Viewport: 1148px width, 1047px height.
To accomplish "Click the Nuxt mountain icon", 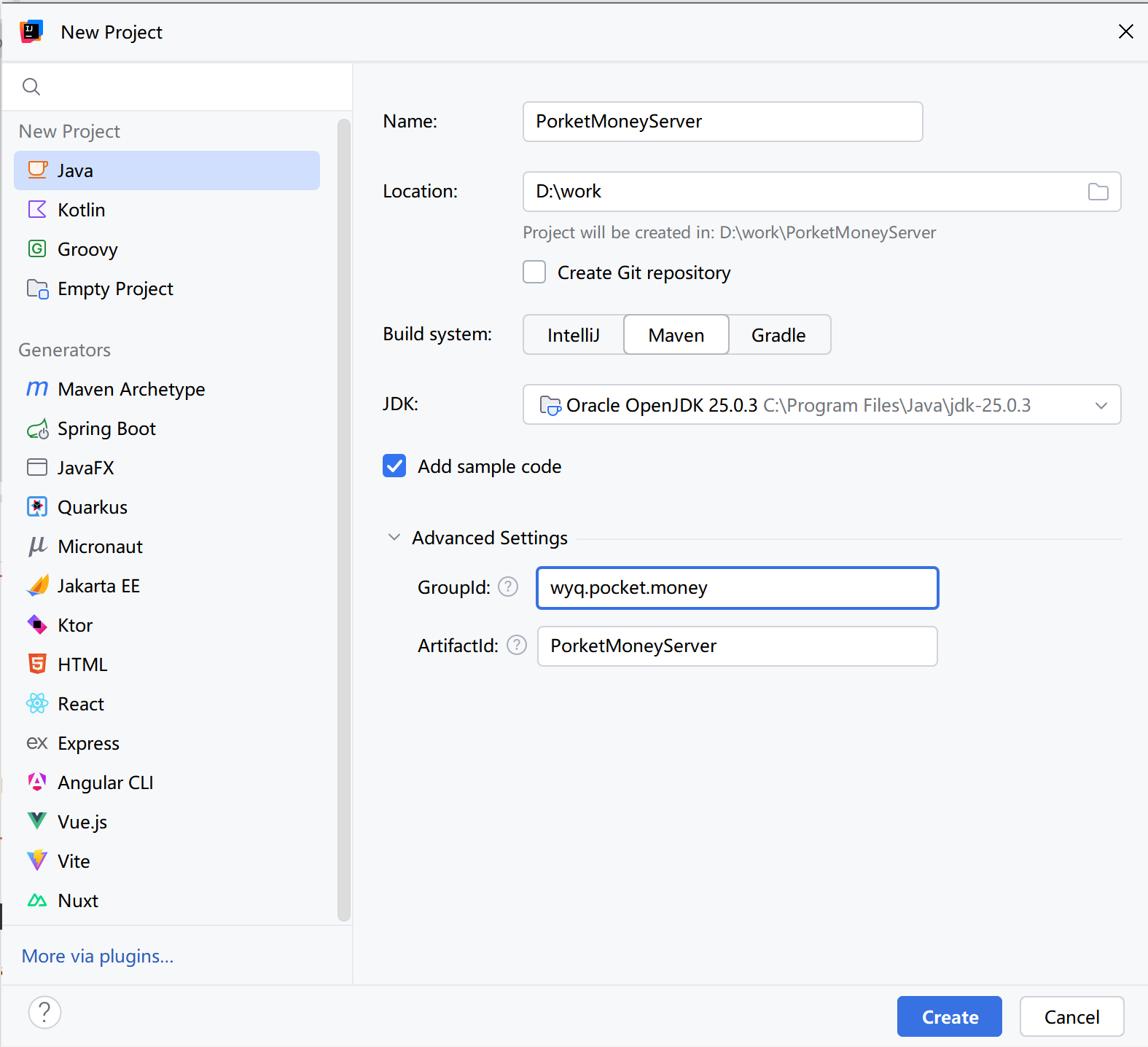I will (x=37, y=901).
